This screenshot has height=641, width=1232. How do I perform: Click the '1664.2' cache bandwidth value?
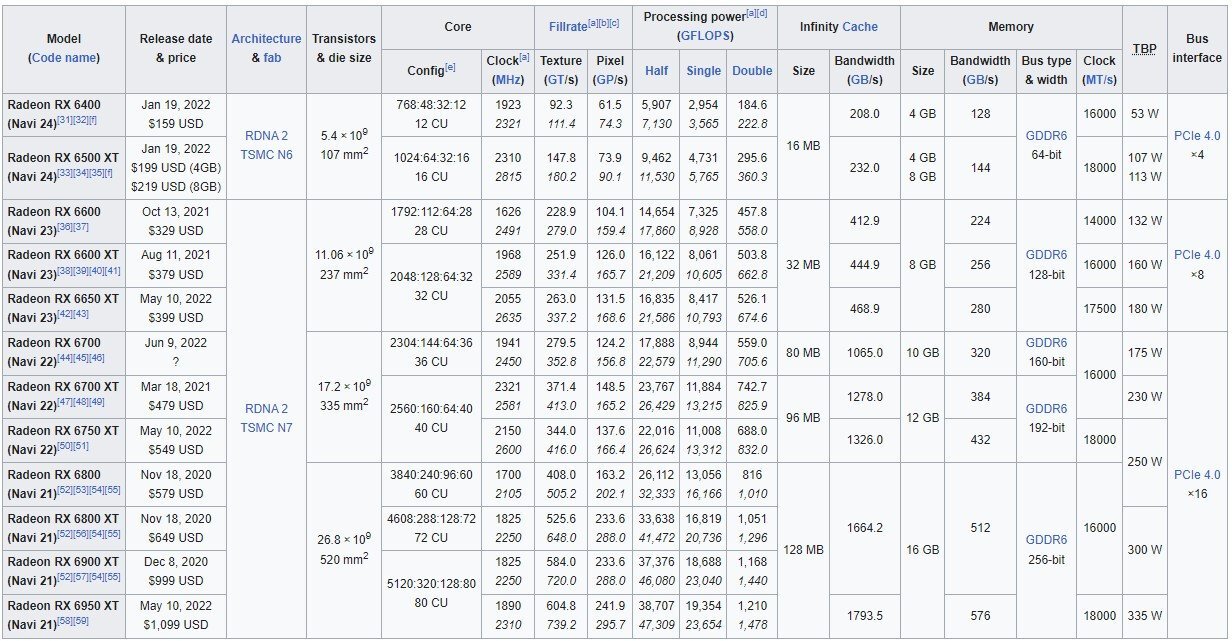pyautogui.click(x=864, y=528)
